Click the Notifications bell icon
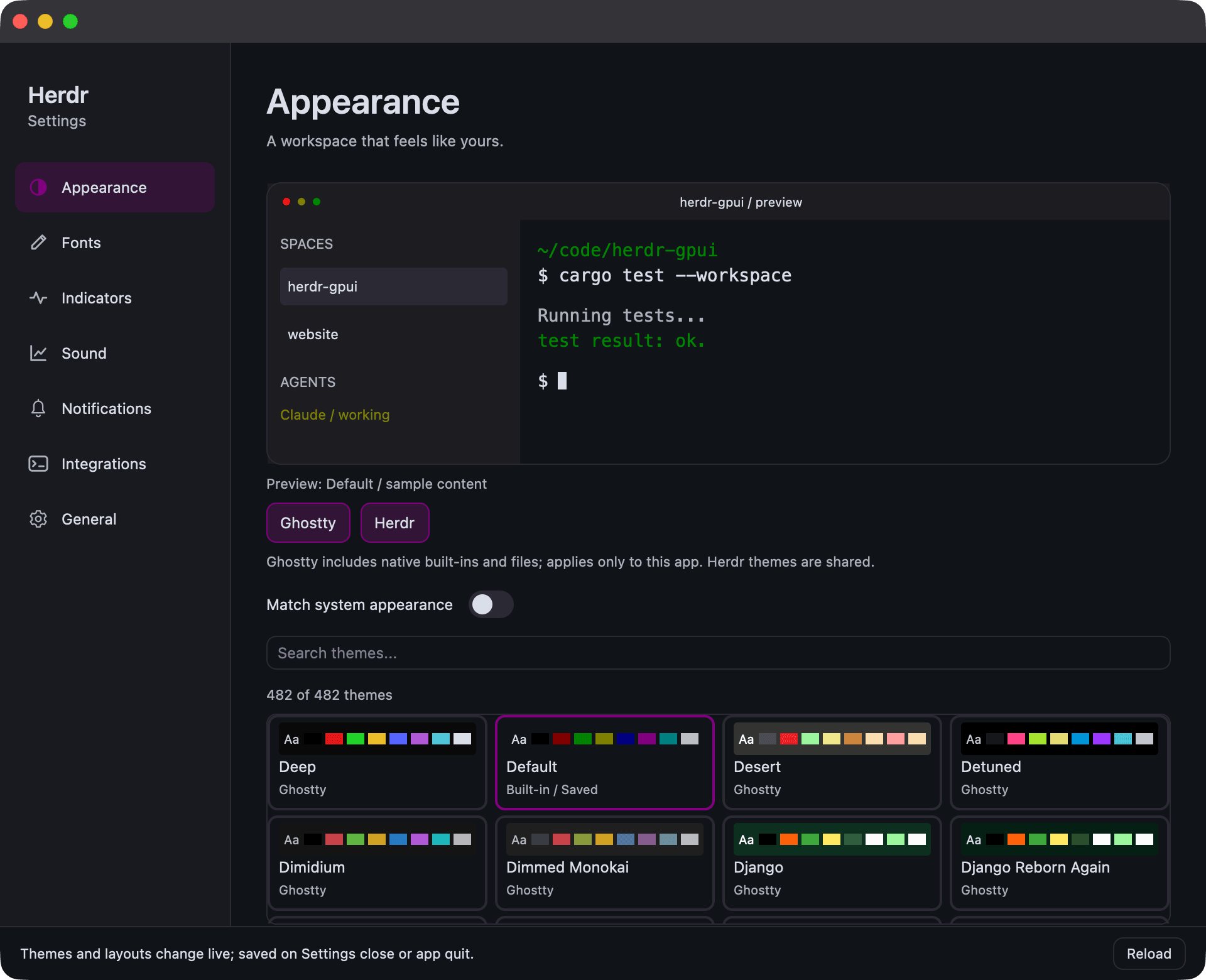The height and width of the screenshot is (980, 1206). (38, 408)
